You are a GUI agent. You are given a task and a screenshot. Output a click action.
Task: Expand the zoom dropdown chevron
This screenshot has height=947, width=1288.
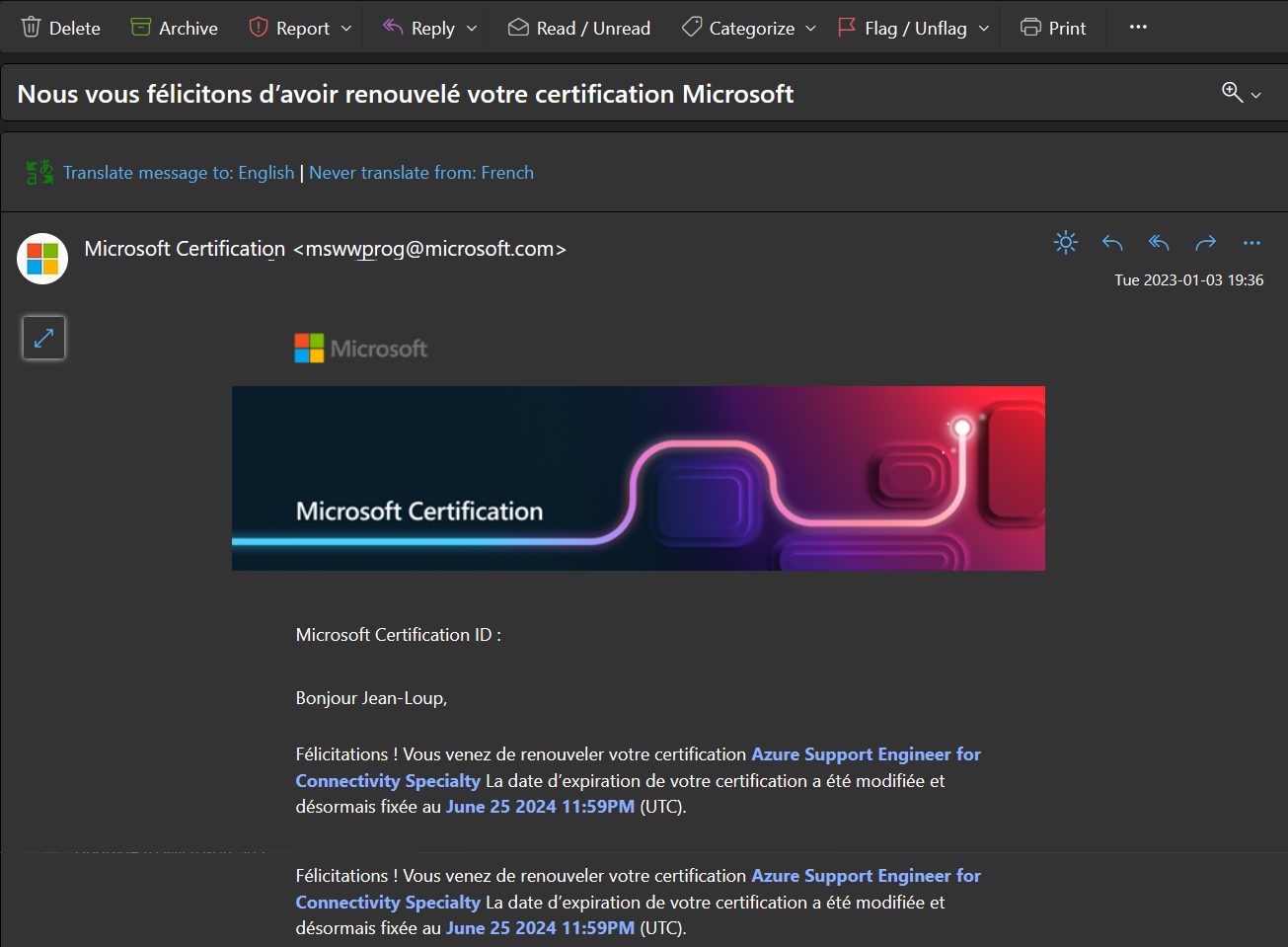point(1256,95)
